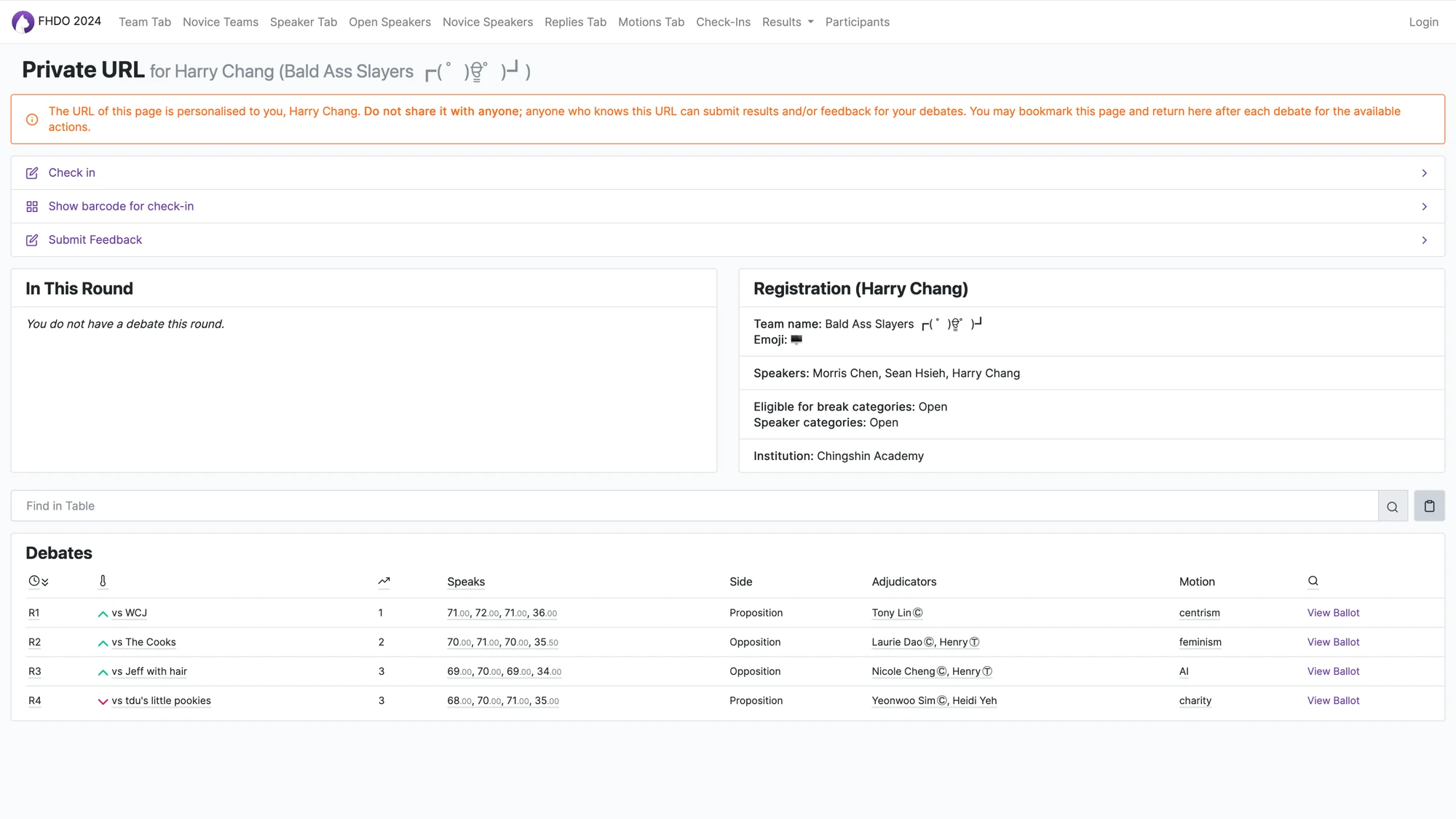Image resolution: width=1456 pixels, height=819 pixels.
Task: Expand the Submit Feedback row chevron
Action: pos(1424,240)
